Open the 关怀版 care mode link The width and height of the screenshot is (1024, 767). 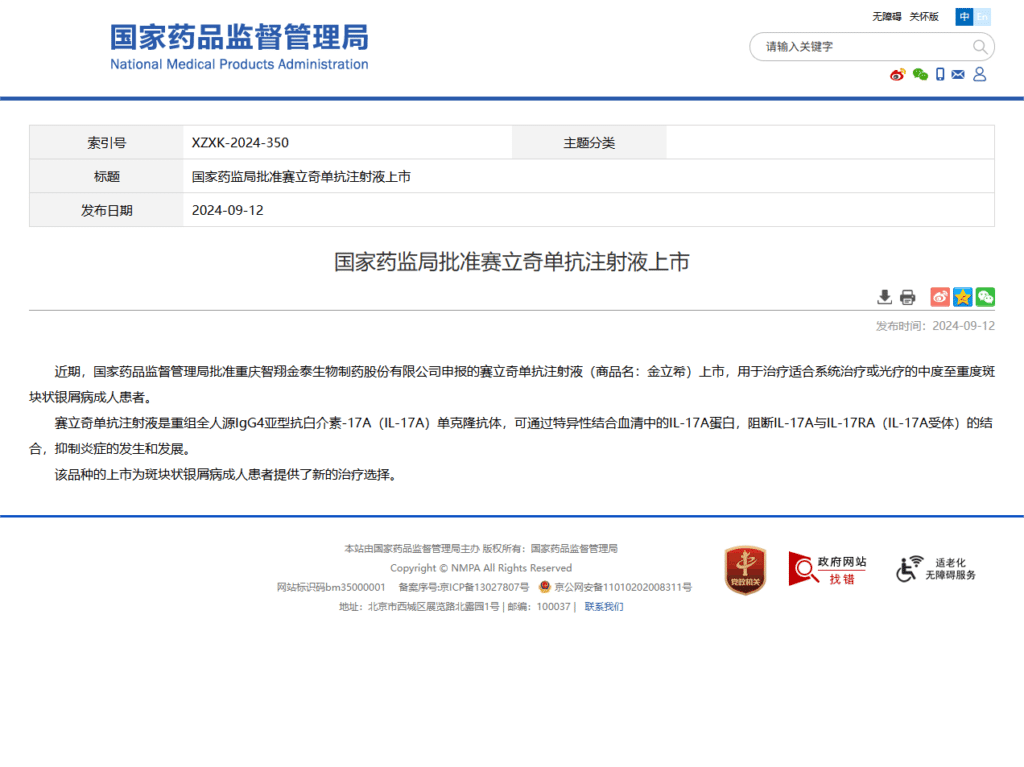(924, 17)
